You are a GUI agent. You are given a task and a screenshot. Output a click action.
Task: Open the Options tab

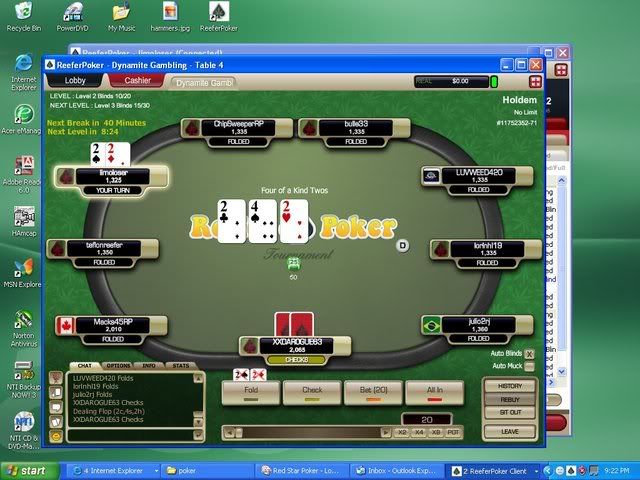[118, 366]
